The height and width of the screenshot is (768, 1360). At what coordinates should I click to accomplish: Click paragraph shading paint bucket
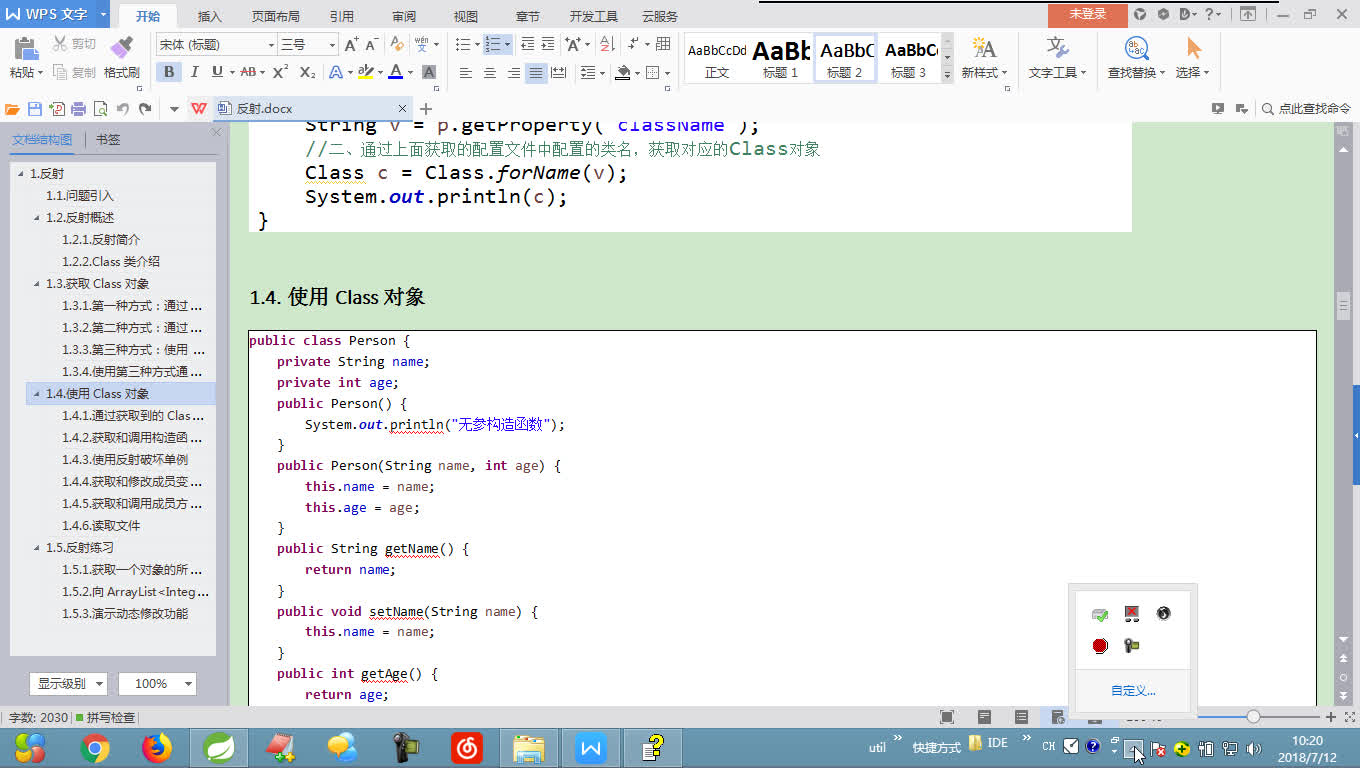pos(623,73)
